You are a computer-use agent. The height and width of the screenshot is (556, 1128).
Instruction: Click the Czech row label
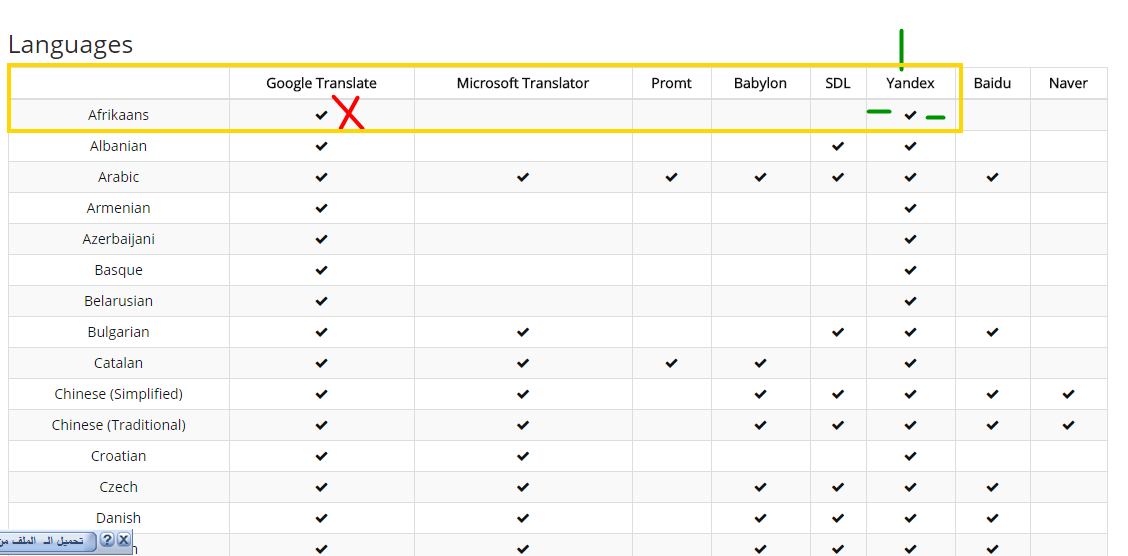click(119, 487)
